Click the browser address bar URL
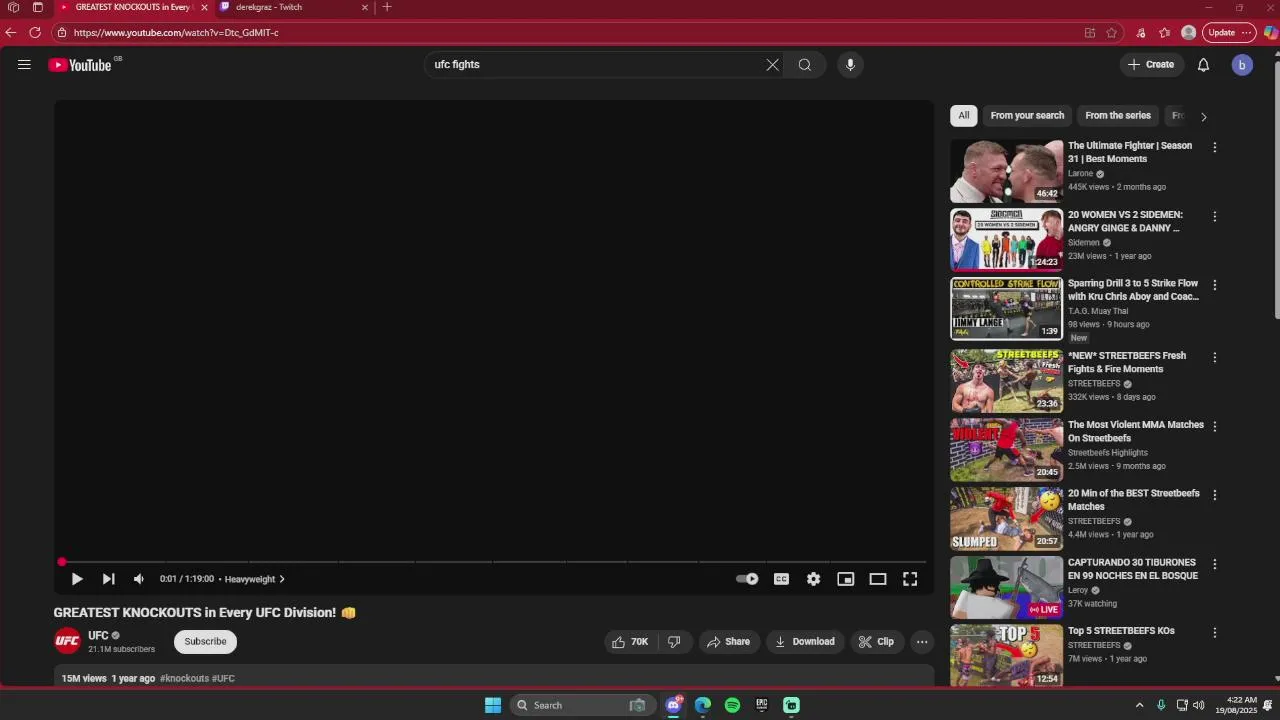This screenshot has width=1280, height=720. pyautogui.click(x=176, y=32)
